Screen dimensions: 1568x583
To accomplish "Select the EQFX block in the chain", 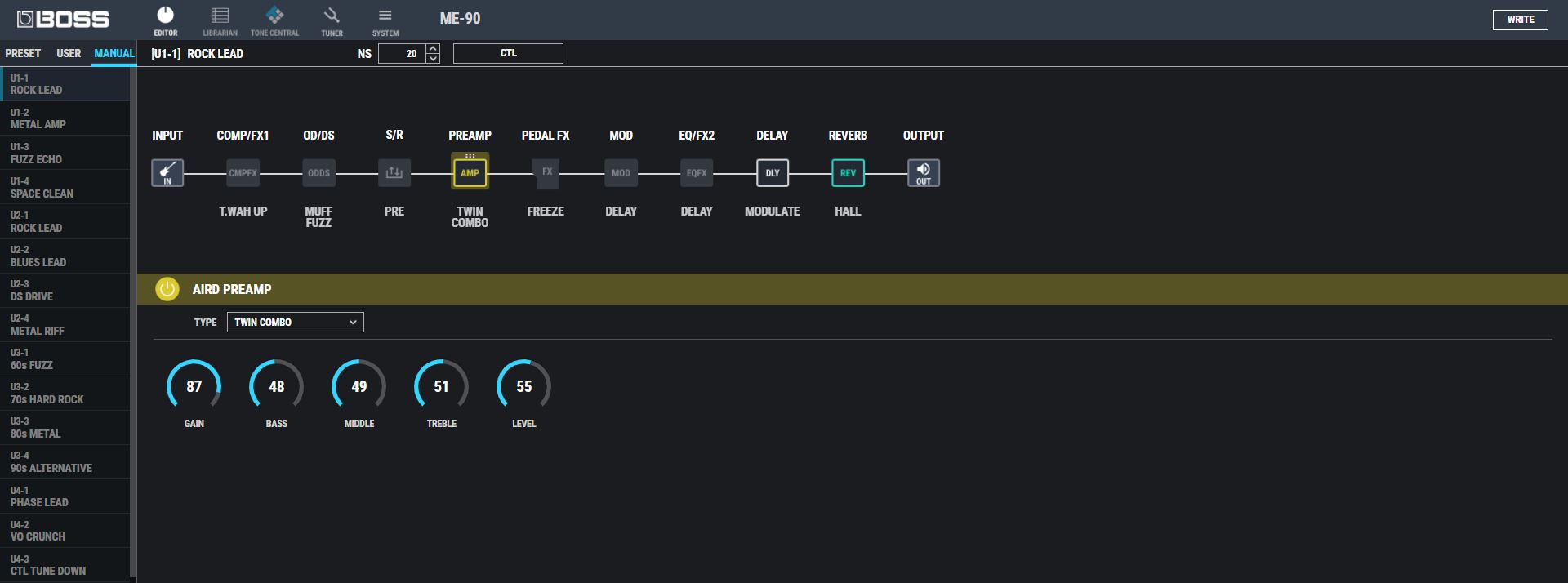I will pyautogui.click(x=697, y=173).
